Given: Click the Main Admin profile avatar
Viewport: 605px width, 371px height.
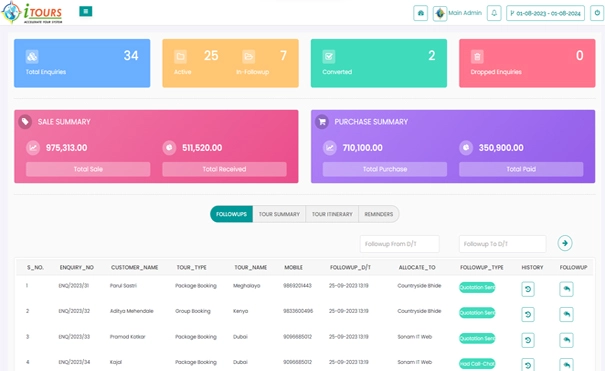Looking at the screenshot, I should (440, 13).
